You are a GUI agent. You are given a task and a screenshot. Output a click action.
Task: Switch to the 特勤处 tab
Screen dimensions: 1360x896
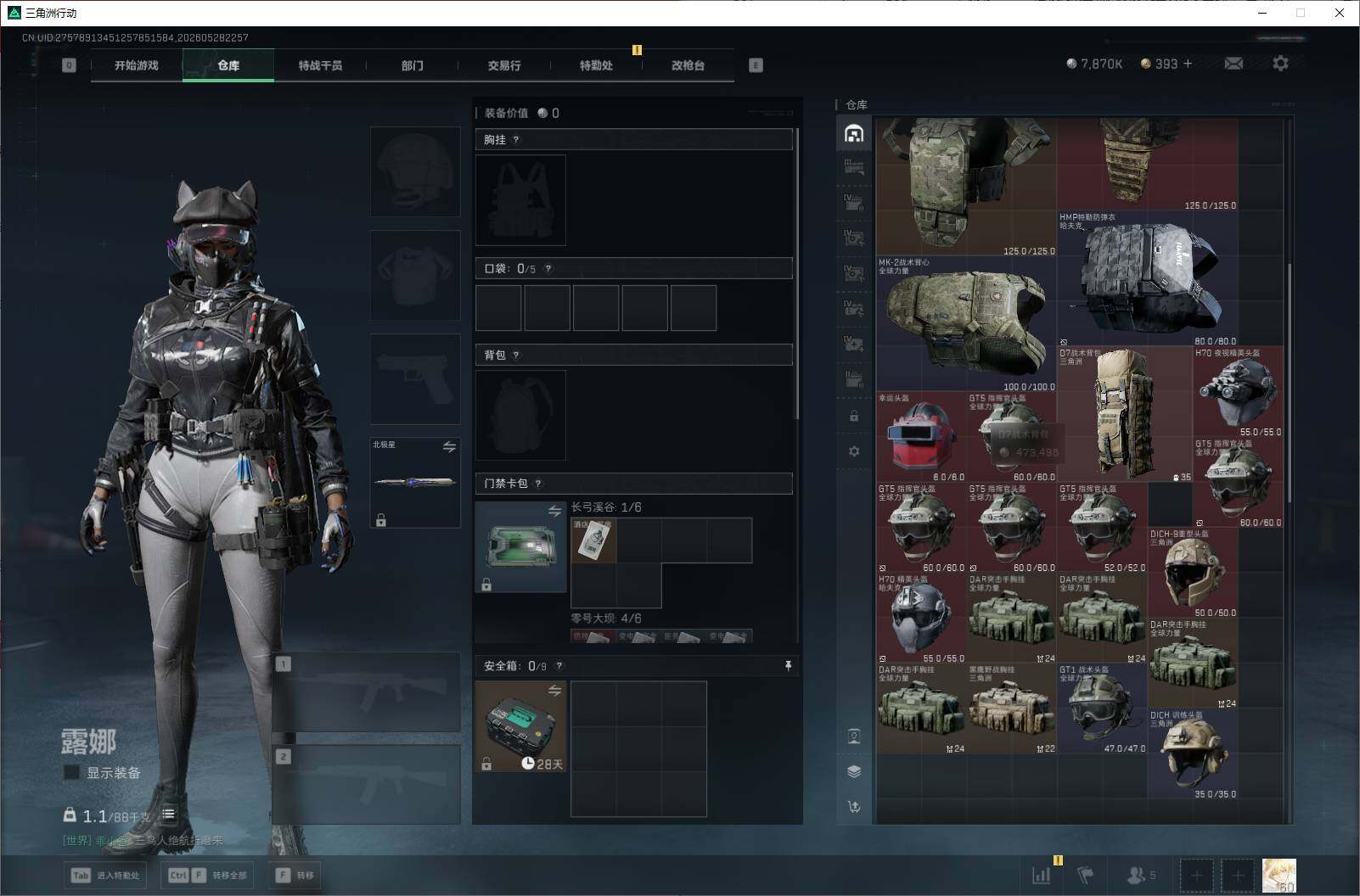point(596,65)
